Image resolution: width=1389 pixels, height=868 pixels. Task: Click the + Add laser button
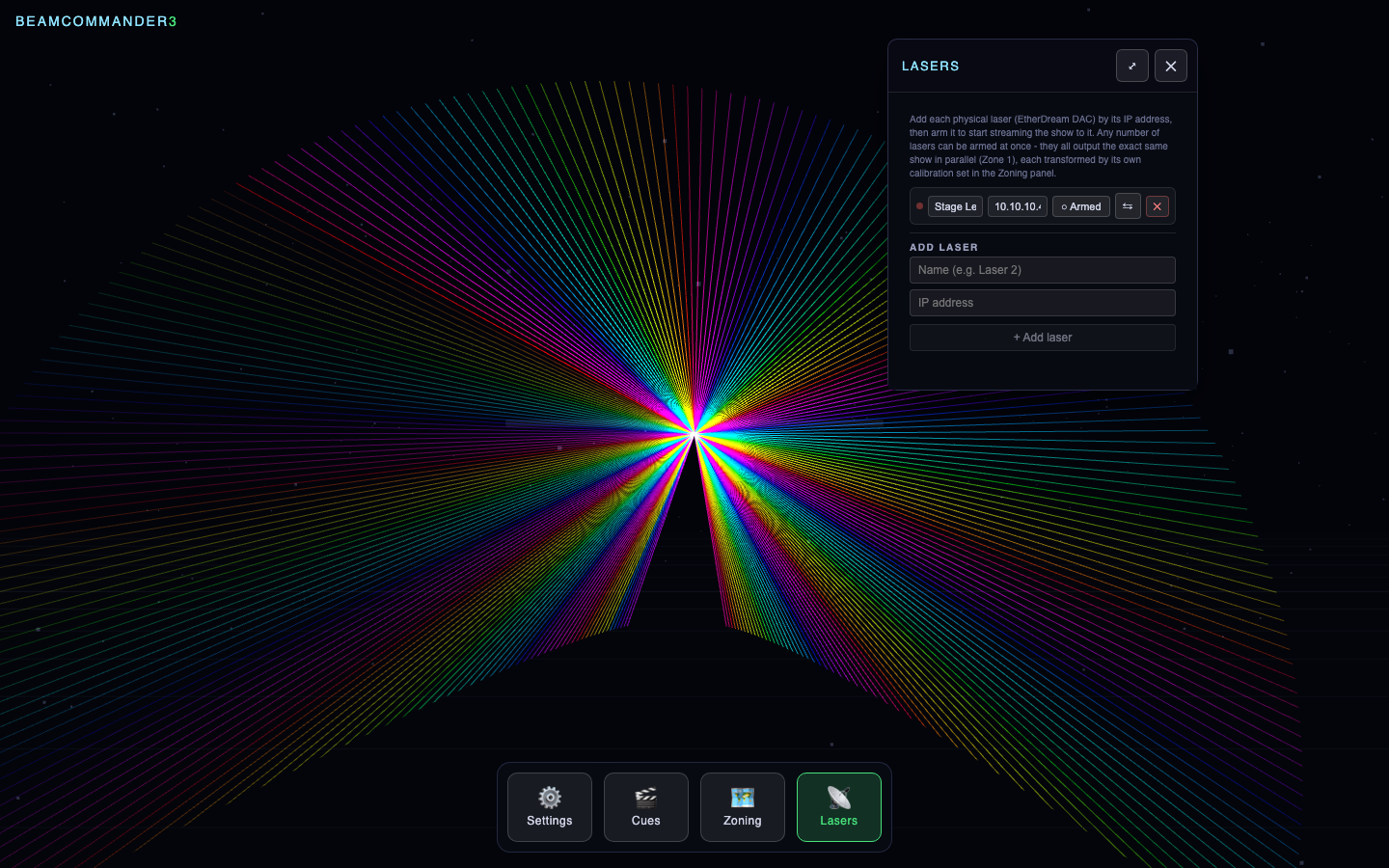(1042, 338)
